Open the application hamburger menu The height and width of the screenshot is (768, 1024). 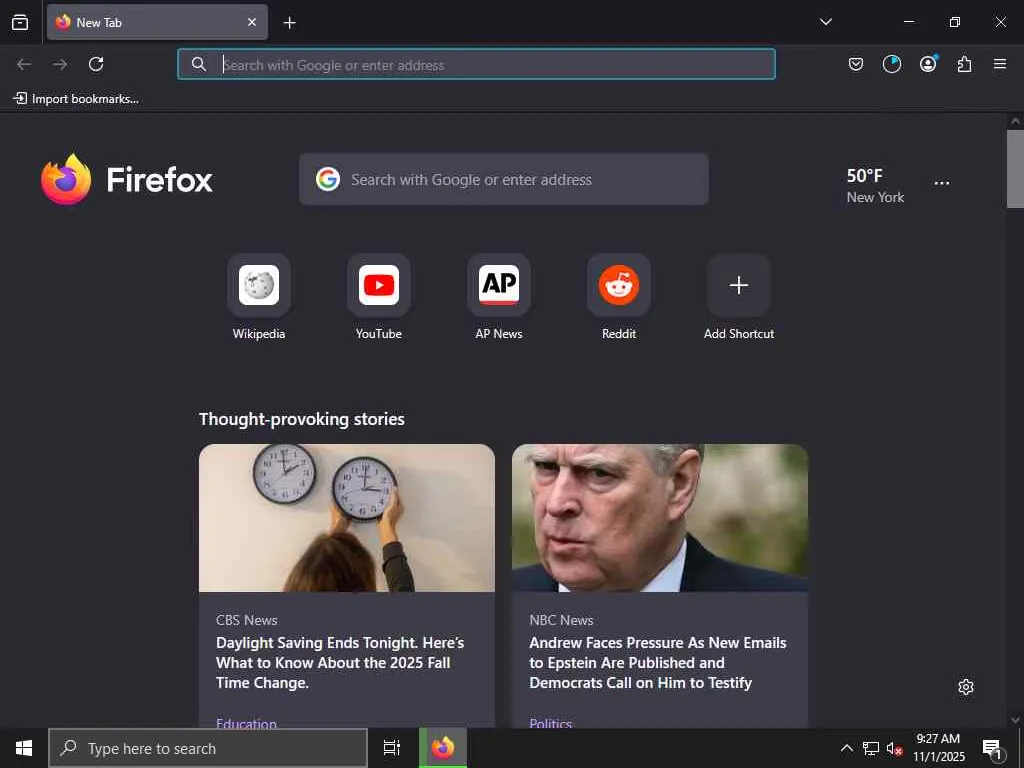point(1000,64)
